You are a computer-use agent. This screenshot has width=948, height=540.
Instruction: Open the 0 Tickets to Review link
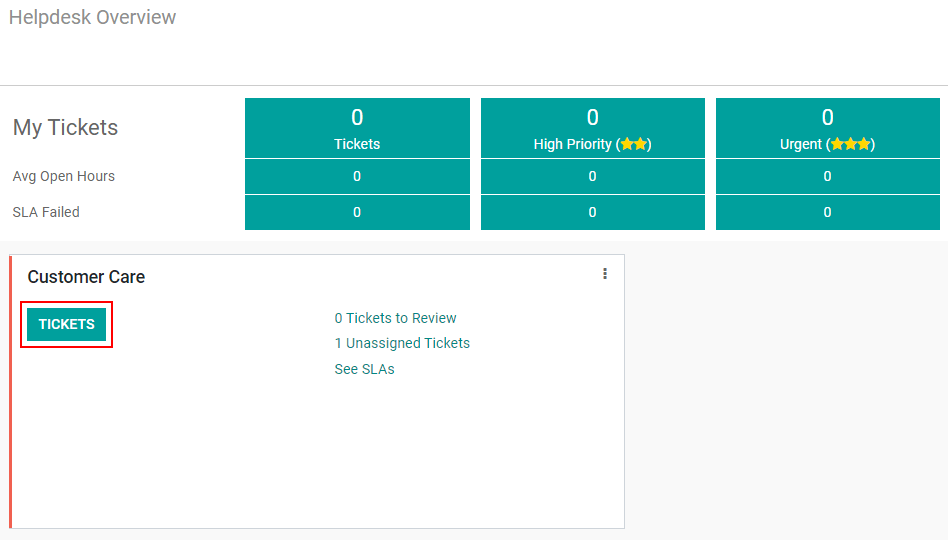pos(395,318)
